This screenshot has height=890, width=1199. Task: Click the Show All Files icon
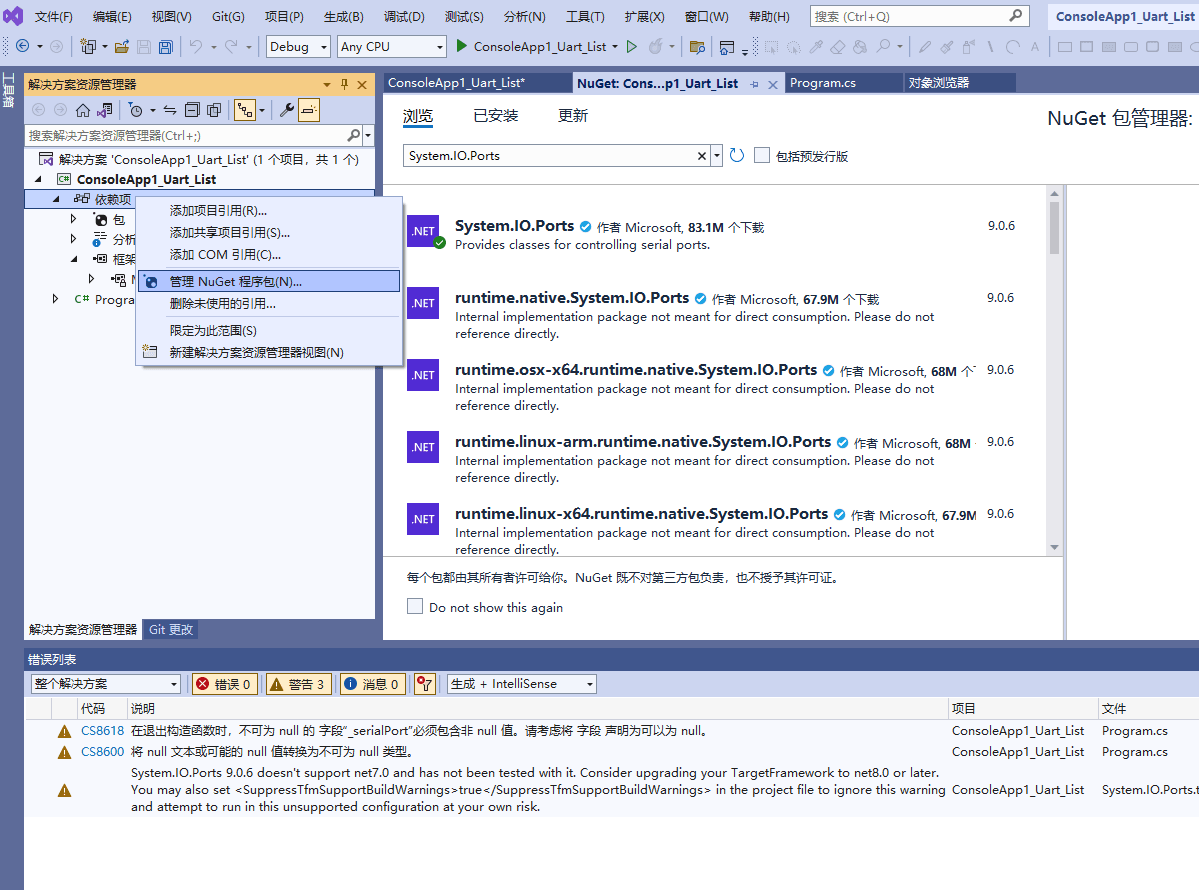click(x=214, y=110)
